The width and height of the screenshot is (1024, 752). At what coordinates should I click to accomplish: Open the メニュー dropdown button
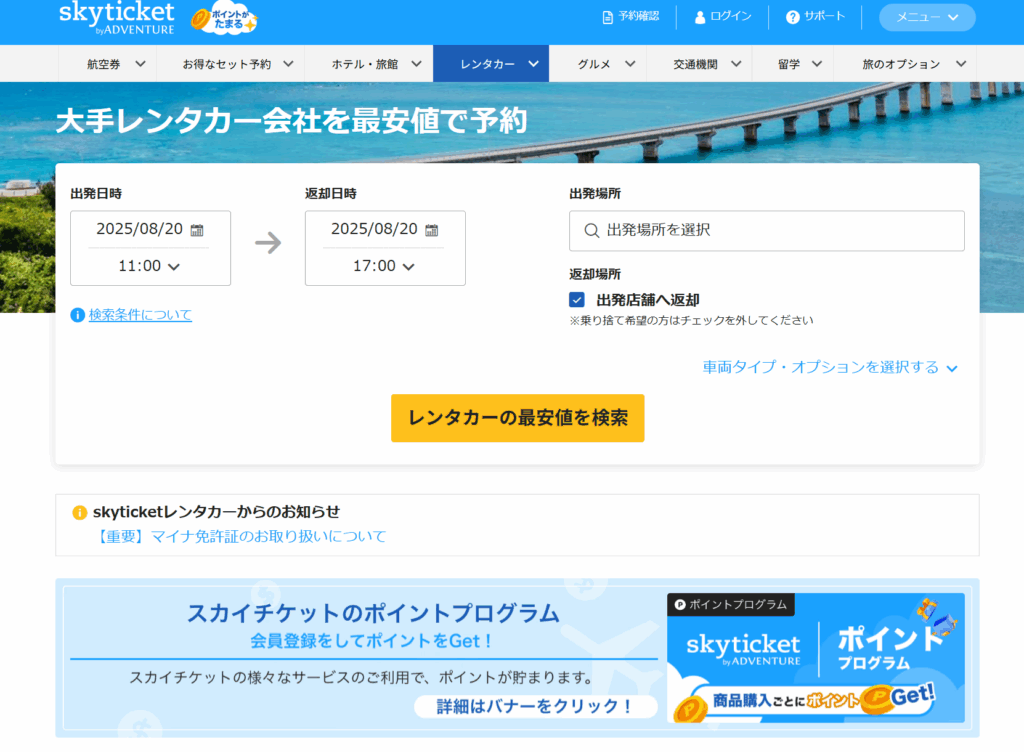click(927, 17)
